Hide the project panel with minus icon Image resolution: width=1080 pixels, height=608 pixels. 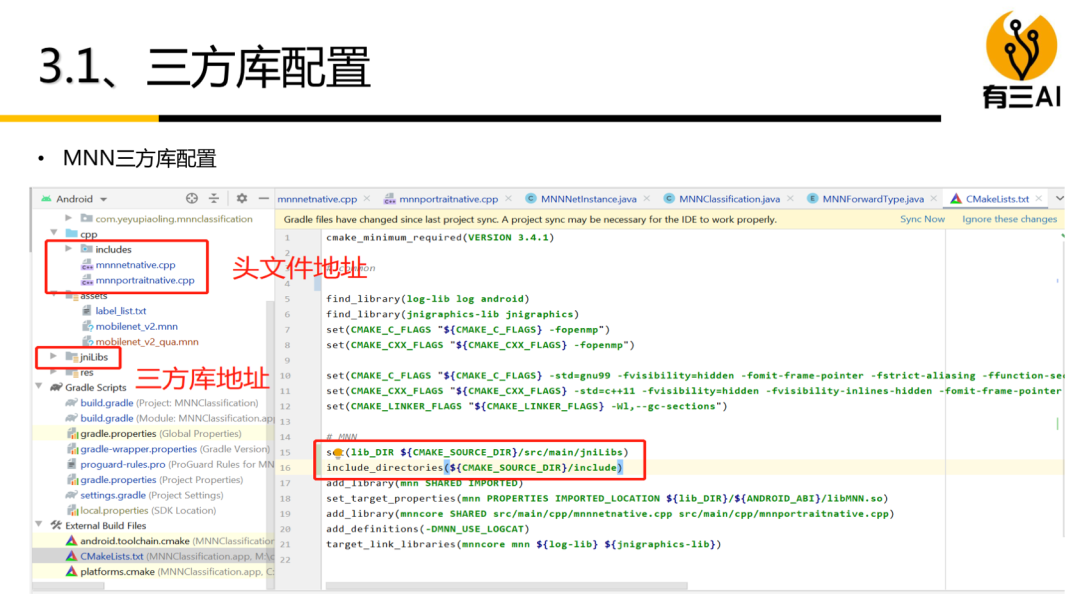tap(264, 198)
